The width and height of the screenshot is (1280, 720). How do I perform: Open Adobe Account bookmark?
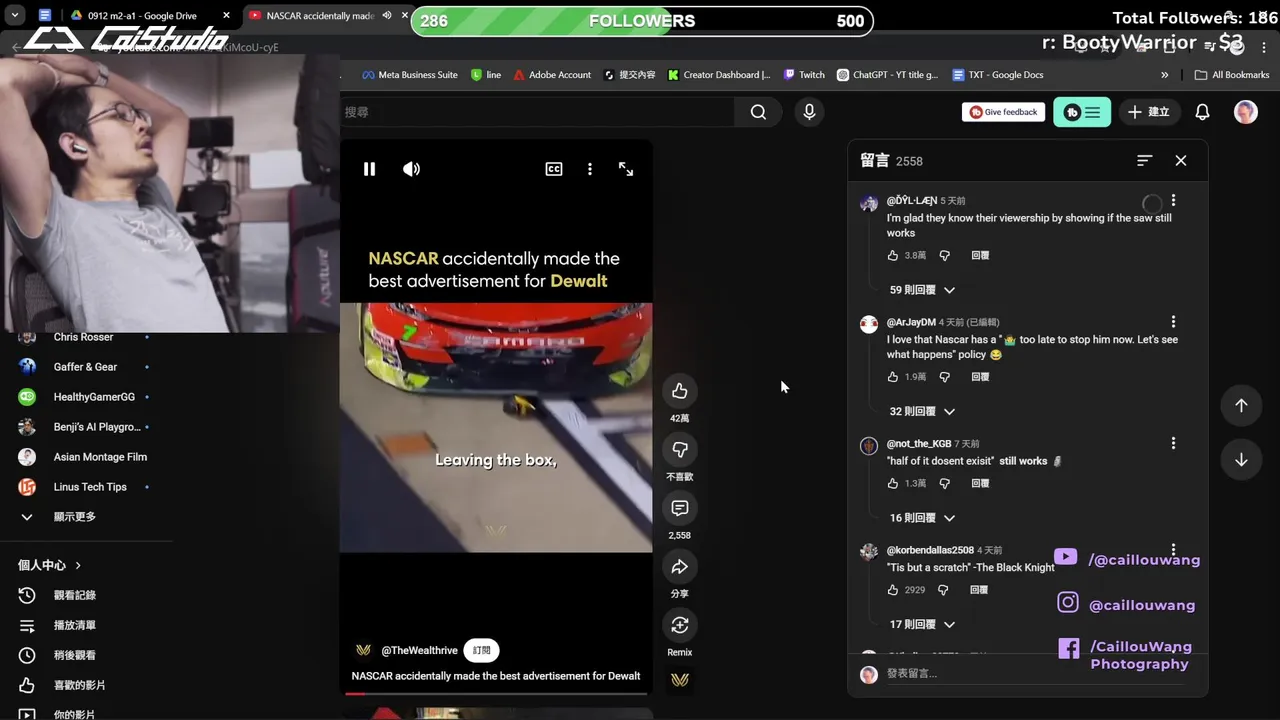coord(552,75)
